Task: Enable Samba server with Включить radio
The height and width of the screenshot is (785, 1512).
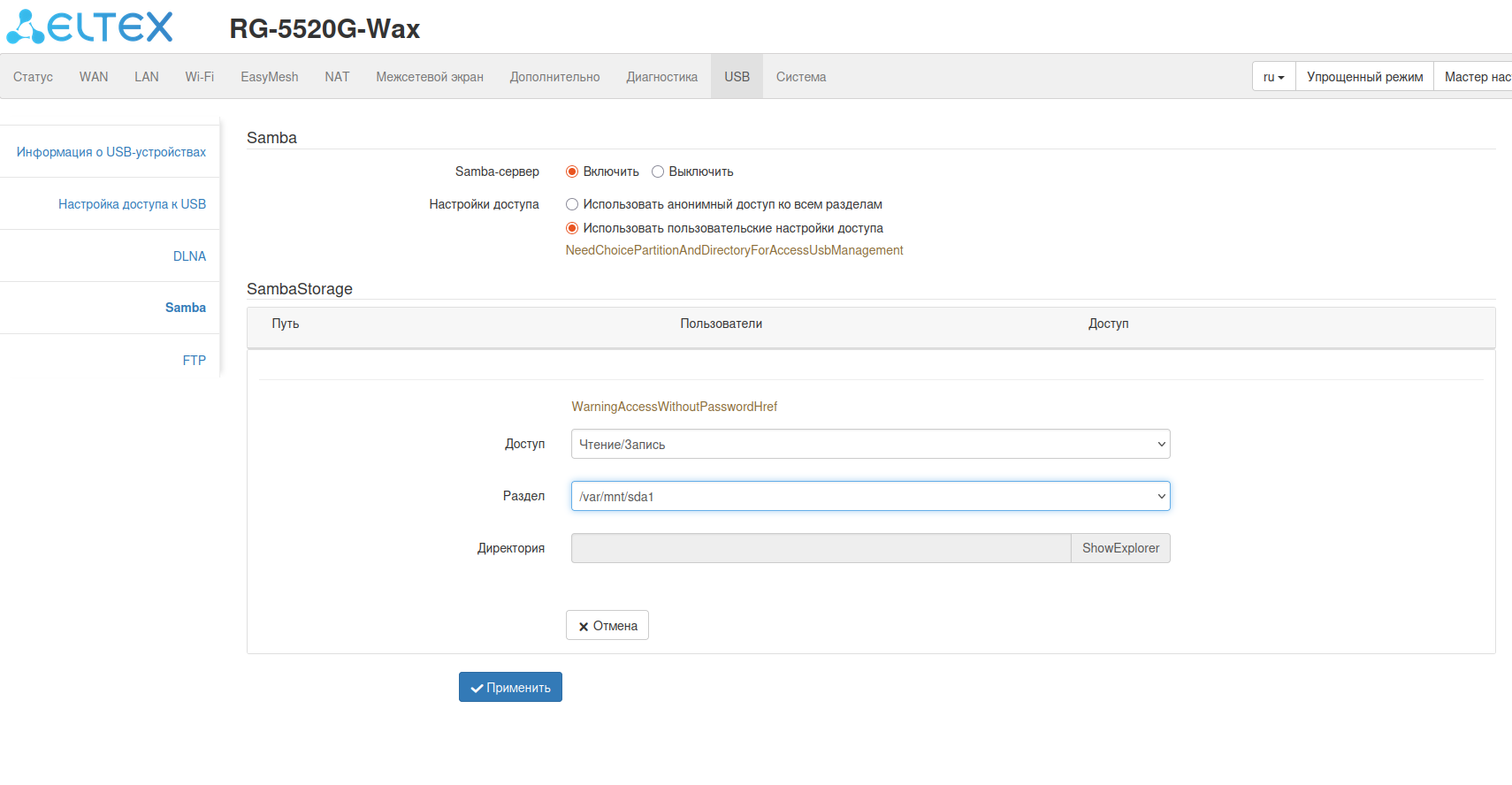Action: (x=572, y=171)
